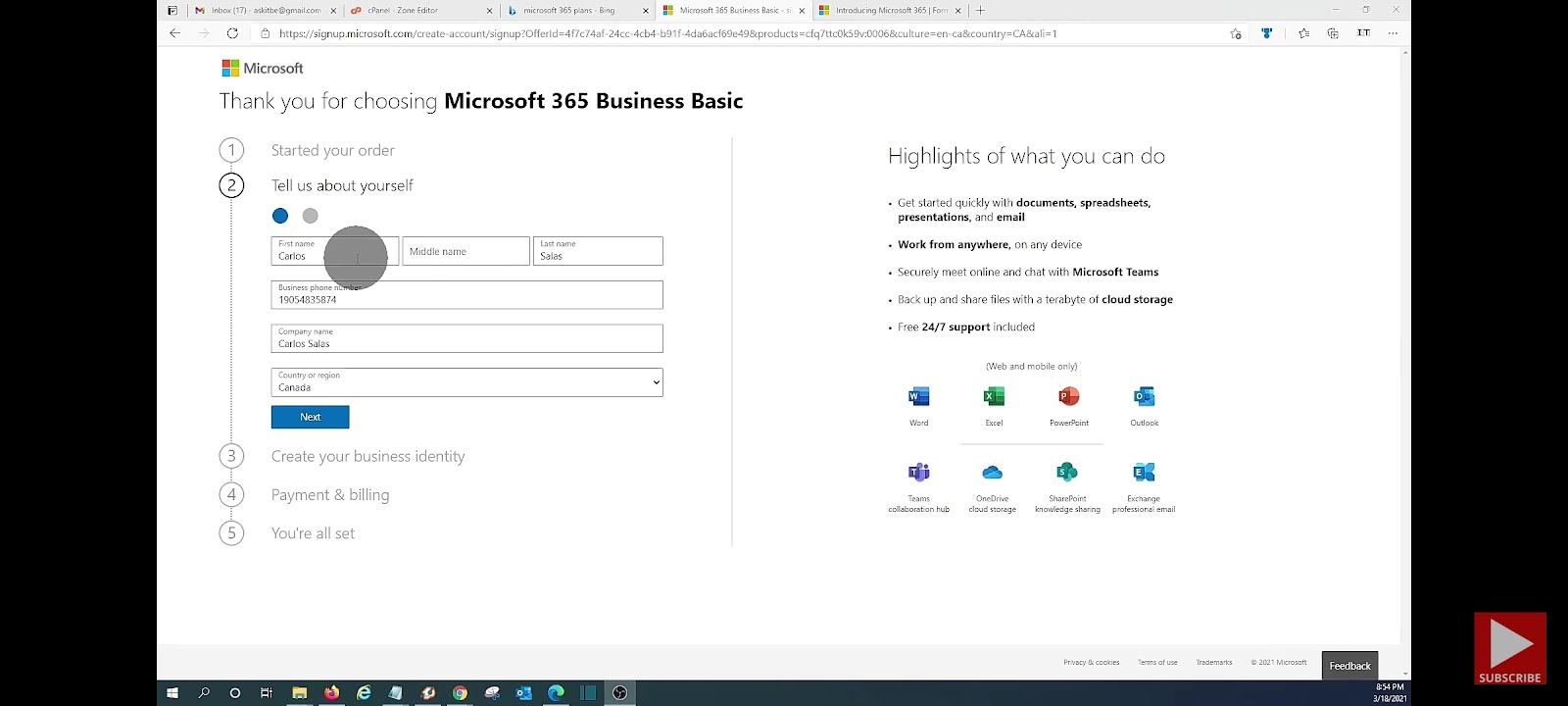1568x706 pixels.
Task: Click the Company name field
Action: [x=466, y=338]
